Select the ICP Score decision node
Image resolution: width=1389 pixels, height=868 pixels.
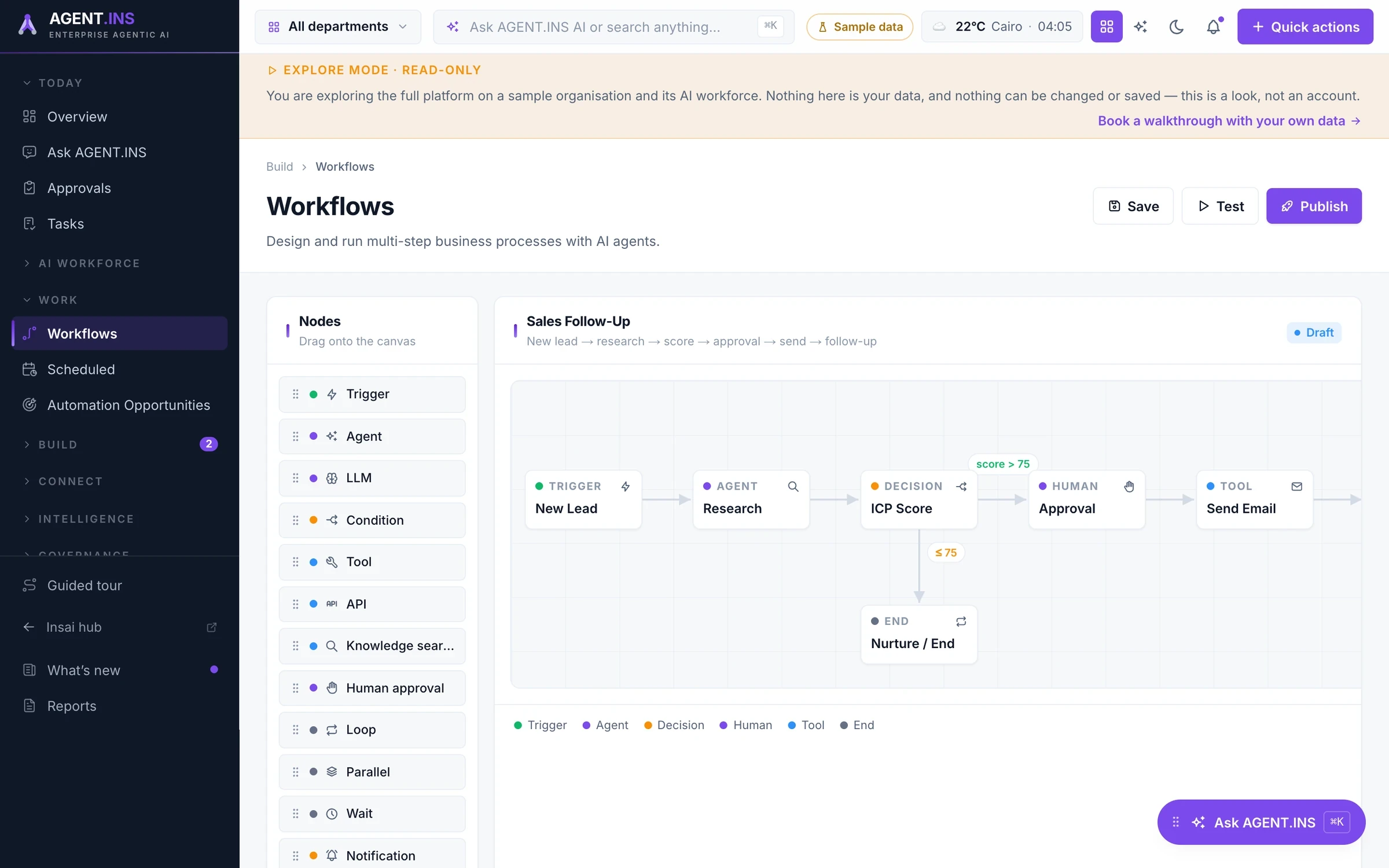pyautogui.click(x=919, y=499)
